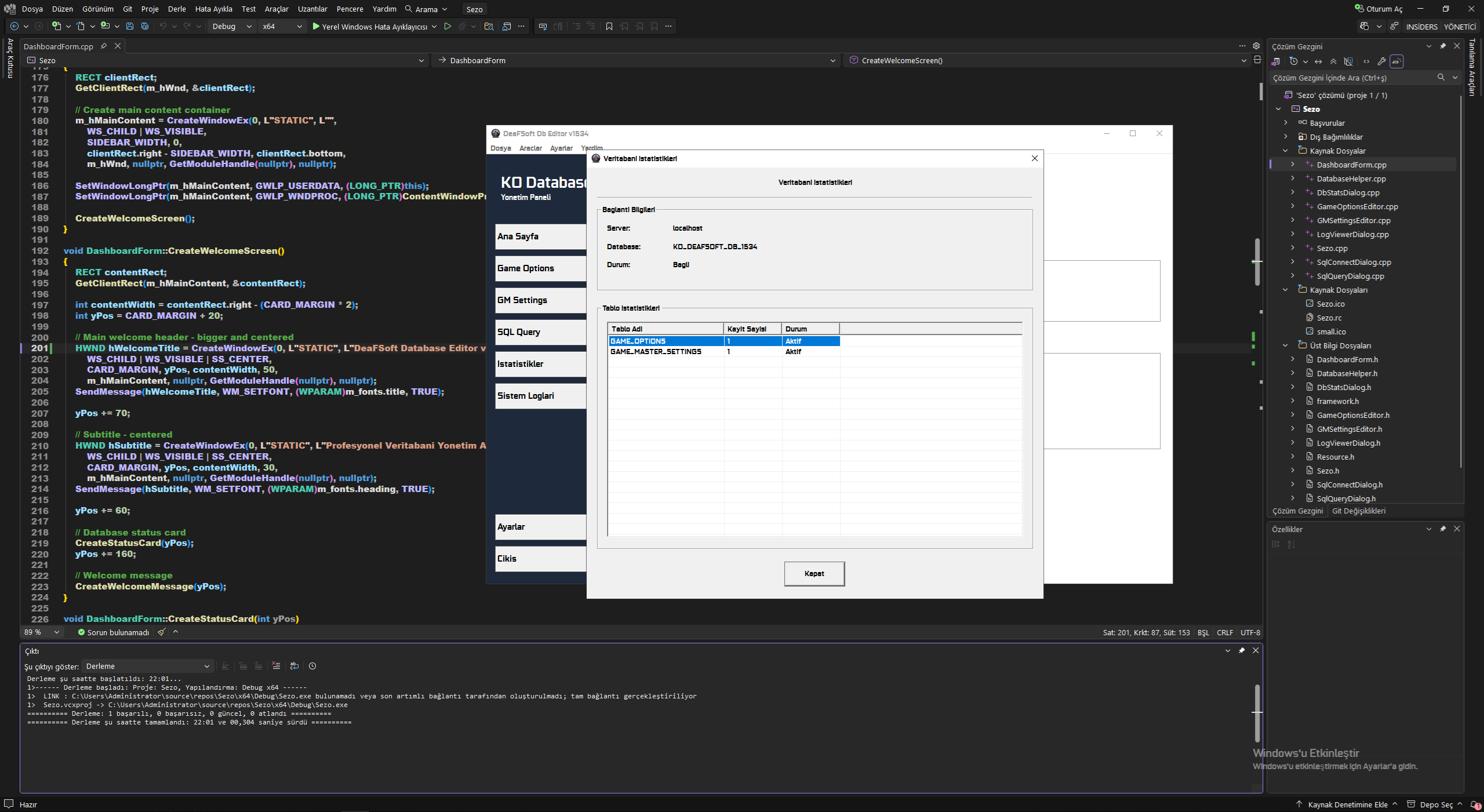Open Ayarlar menu in DeaFSoft Db Editor

pos(561,148)
